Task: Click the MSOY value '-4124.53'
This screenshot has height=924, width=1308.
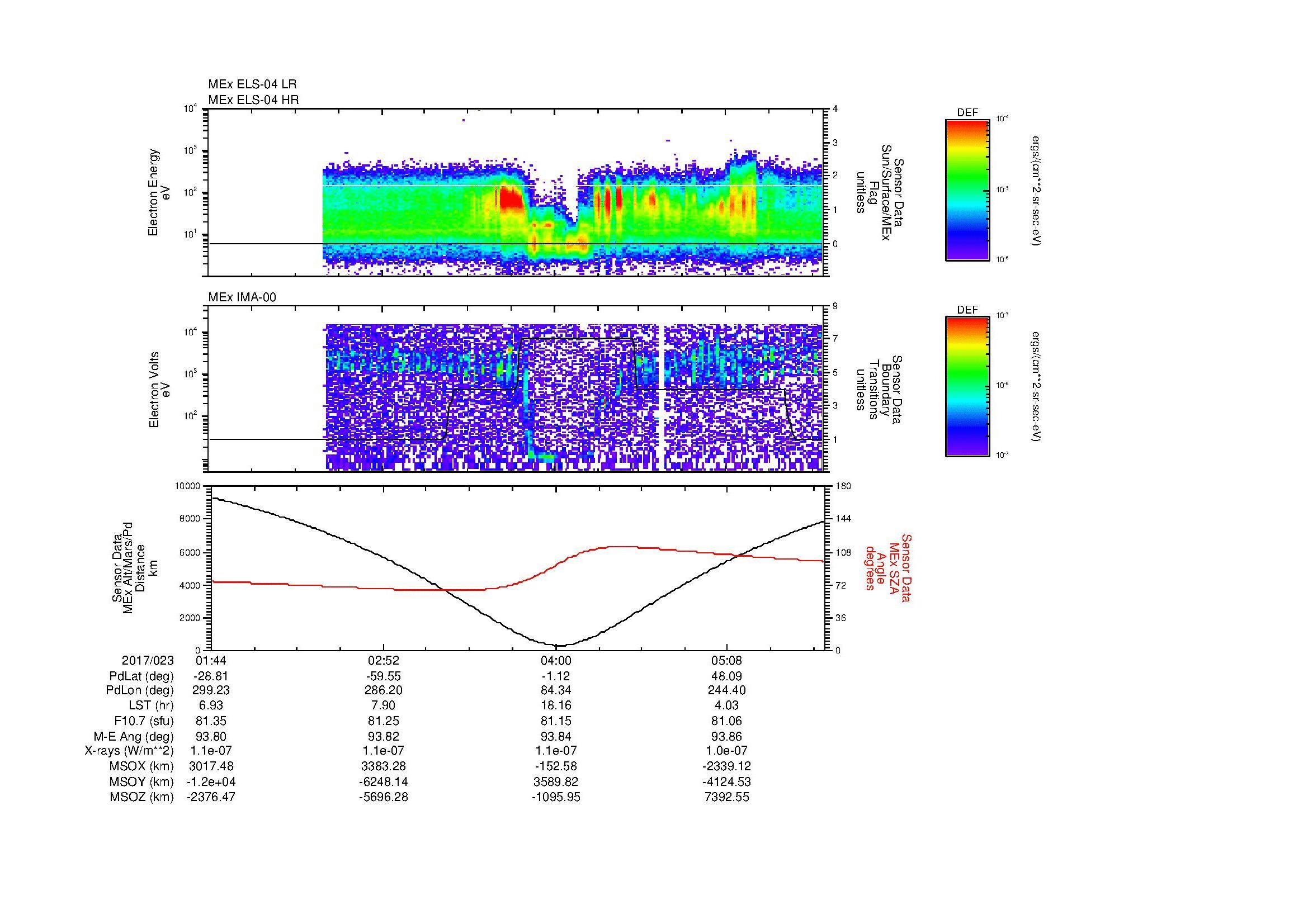Action: point(726,781)
